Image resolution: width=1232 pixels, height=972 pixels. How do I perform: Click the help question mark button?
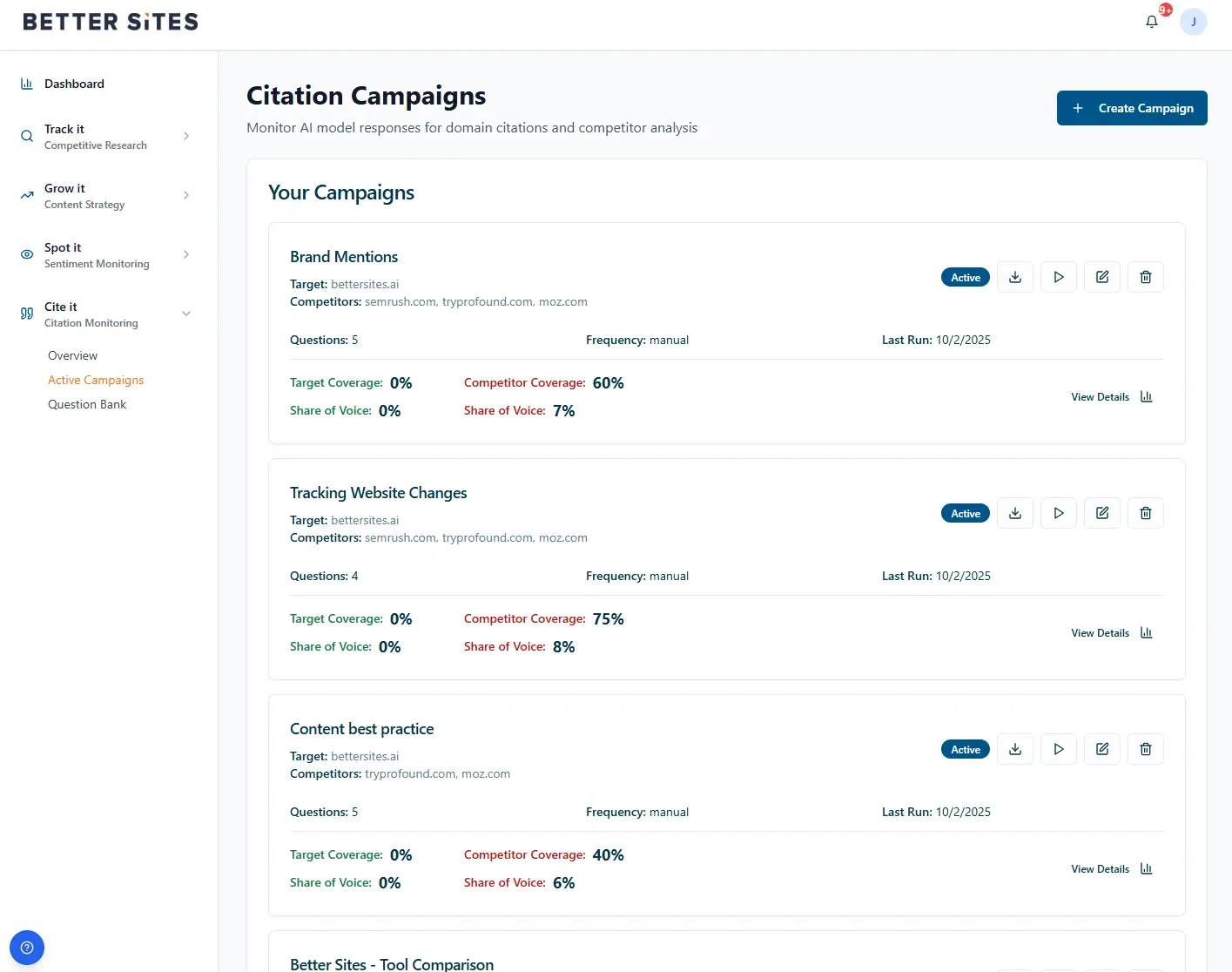(x=27, y=948)
